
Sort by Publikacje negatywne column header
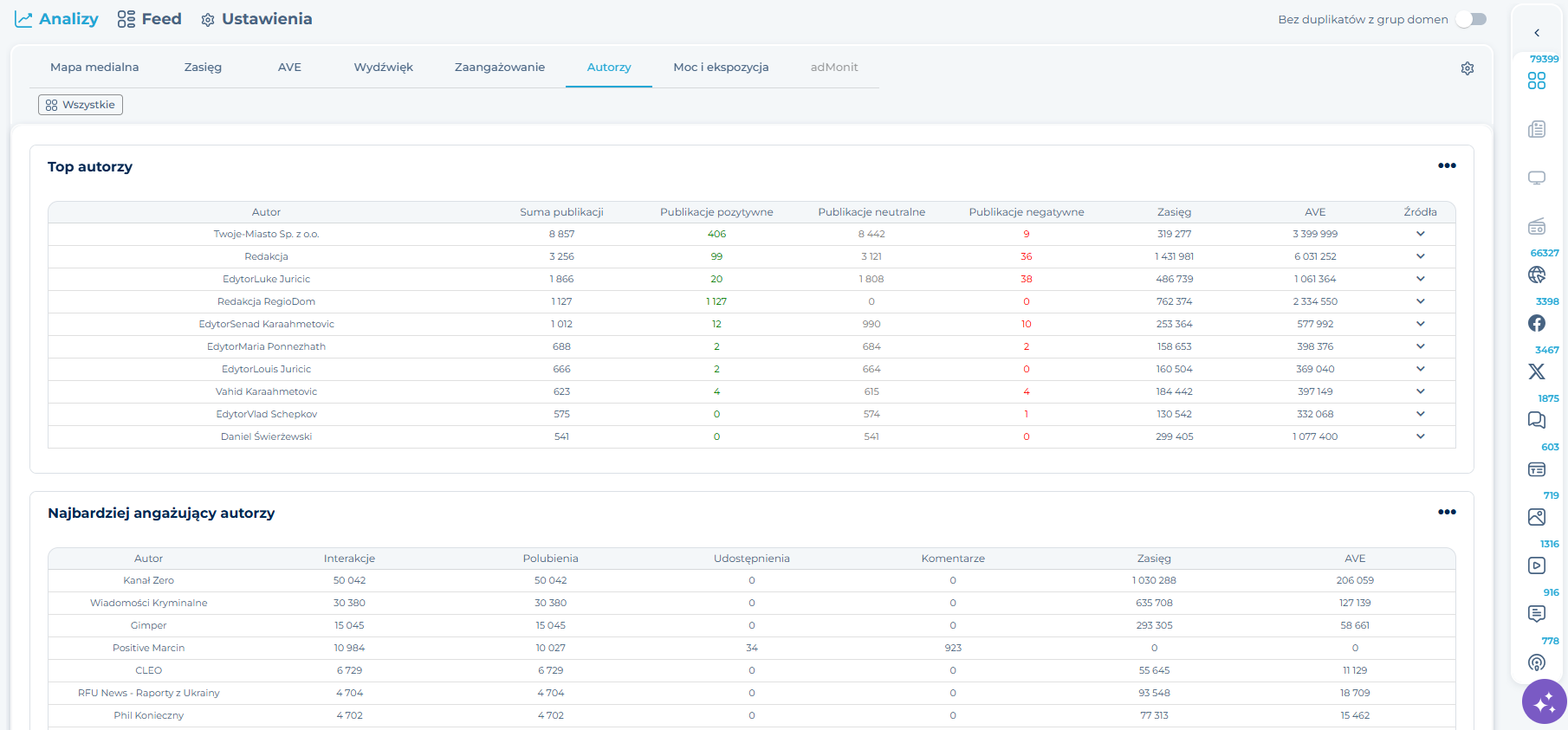point(1027,212)
